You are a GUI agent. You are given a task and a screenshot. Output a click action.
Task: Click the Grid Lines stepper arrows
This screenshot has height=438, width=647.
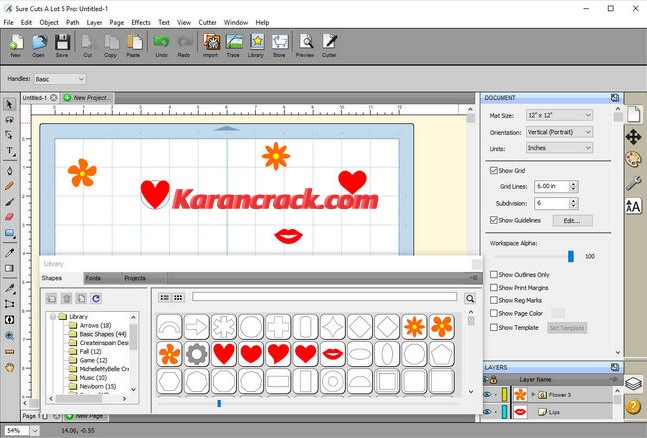[x=573, y=186]
